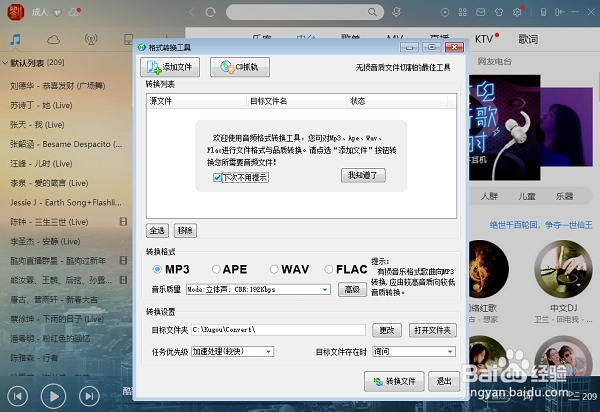Switch to the local music note tab icon
Image resolution: width=600 pixels, height=412 pixels.
point(15,39)
